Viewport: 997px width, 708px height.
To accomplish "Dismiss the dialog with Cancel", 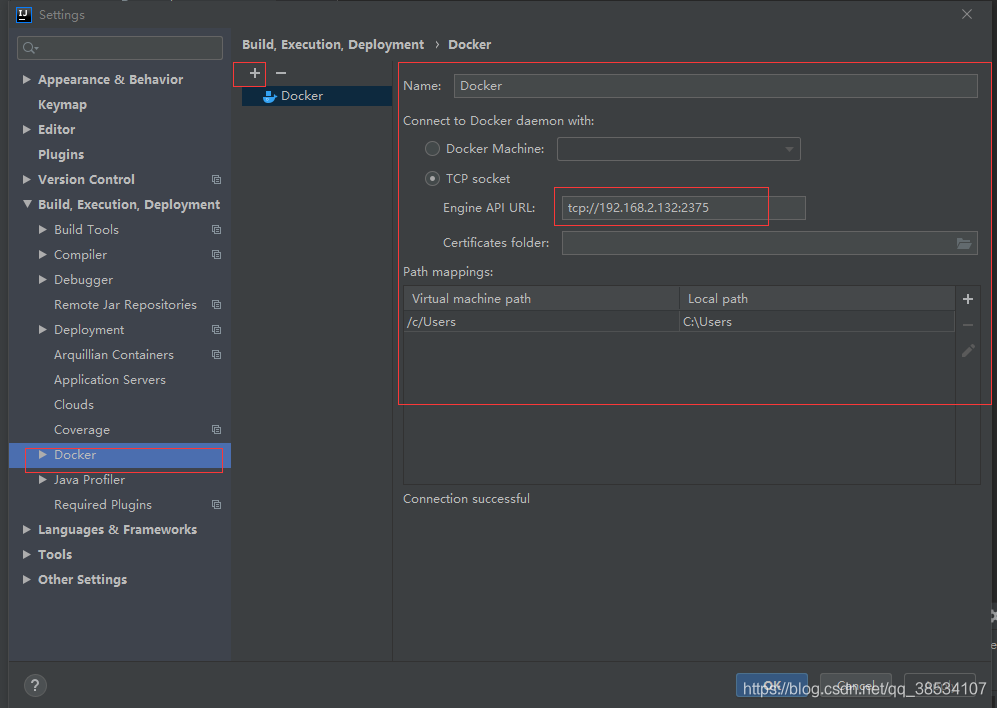I will (x=855, y=685).
